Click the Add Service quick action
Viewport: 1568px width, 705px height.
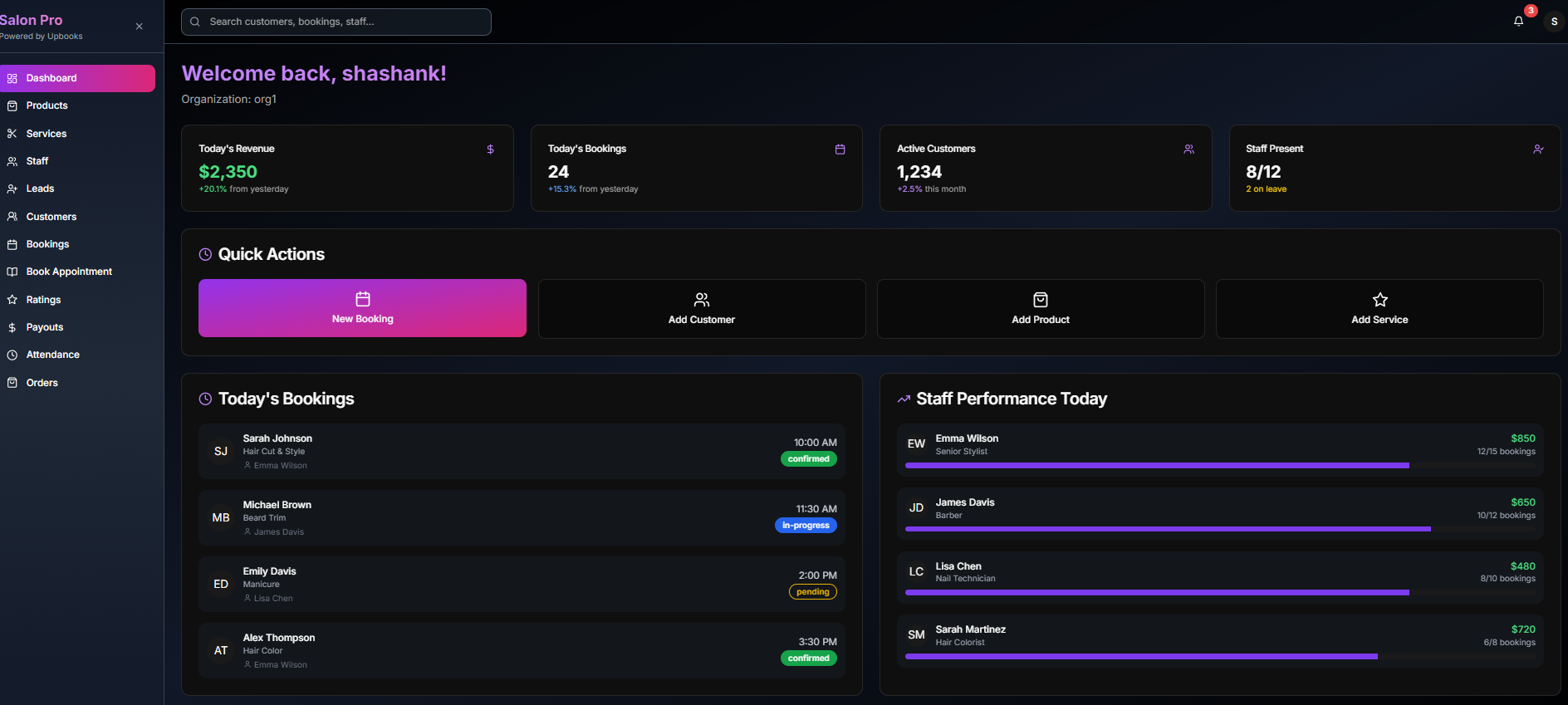coord(1379,309)
